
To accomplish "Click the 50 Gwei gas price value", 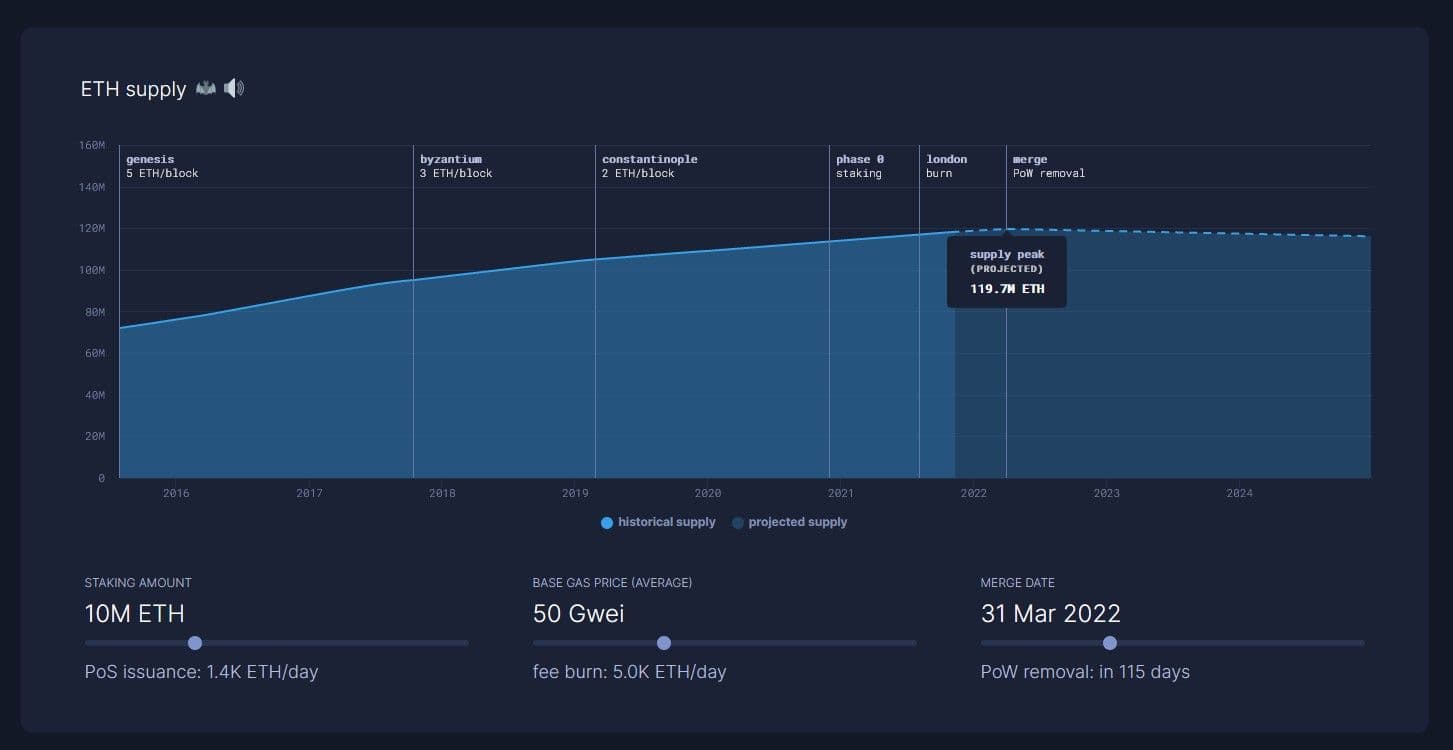I will pos(578,613).
